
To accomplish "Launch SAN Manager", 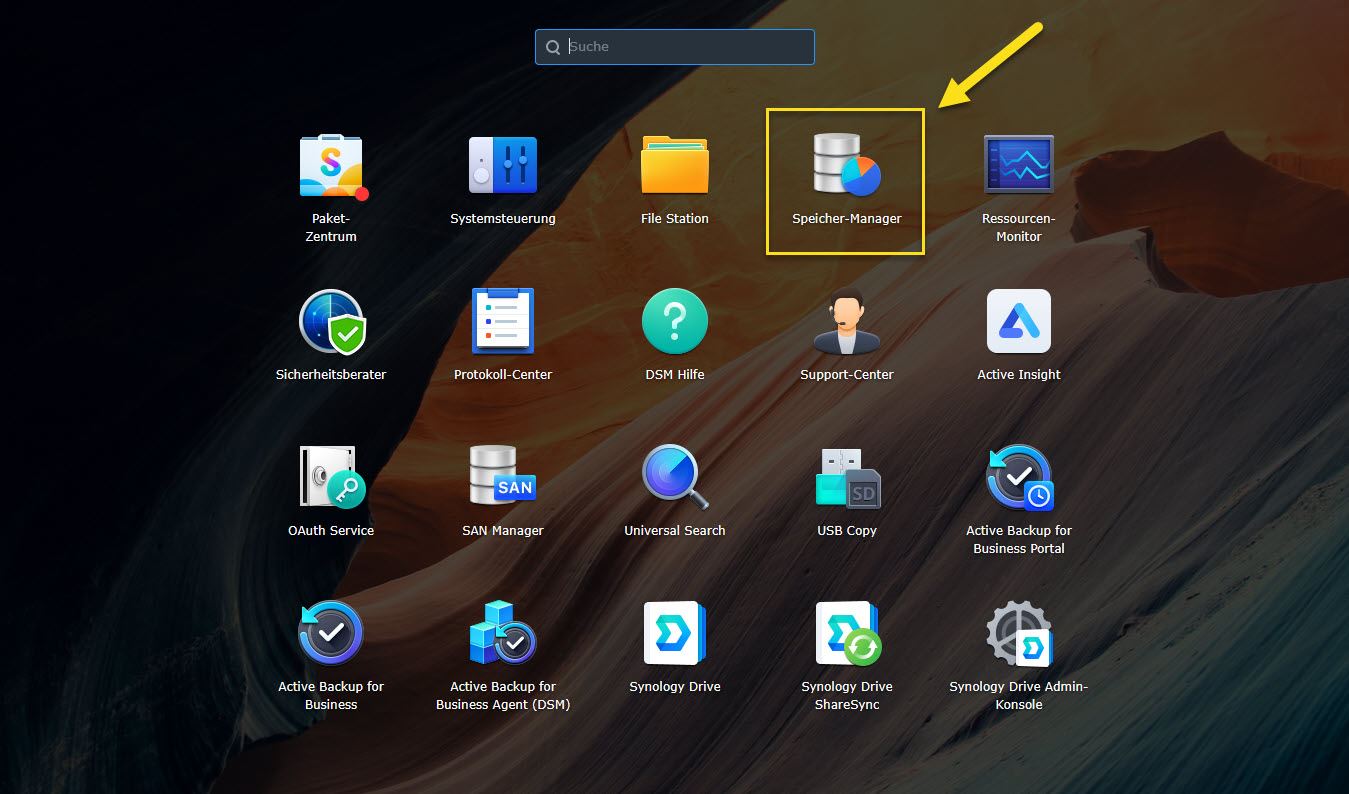I will tap(503, 478).
